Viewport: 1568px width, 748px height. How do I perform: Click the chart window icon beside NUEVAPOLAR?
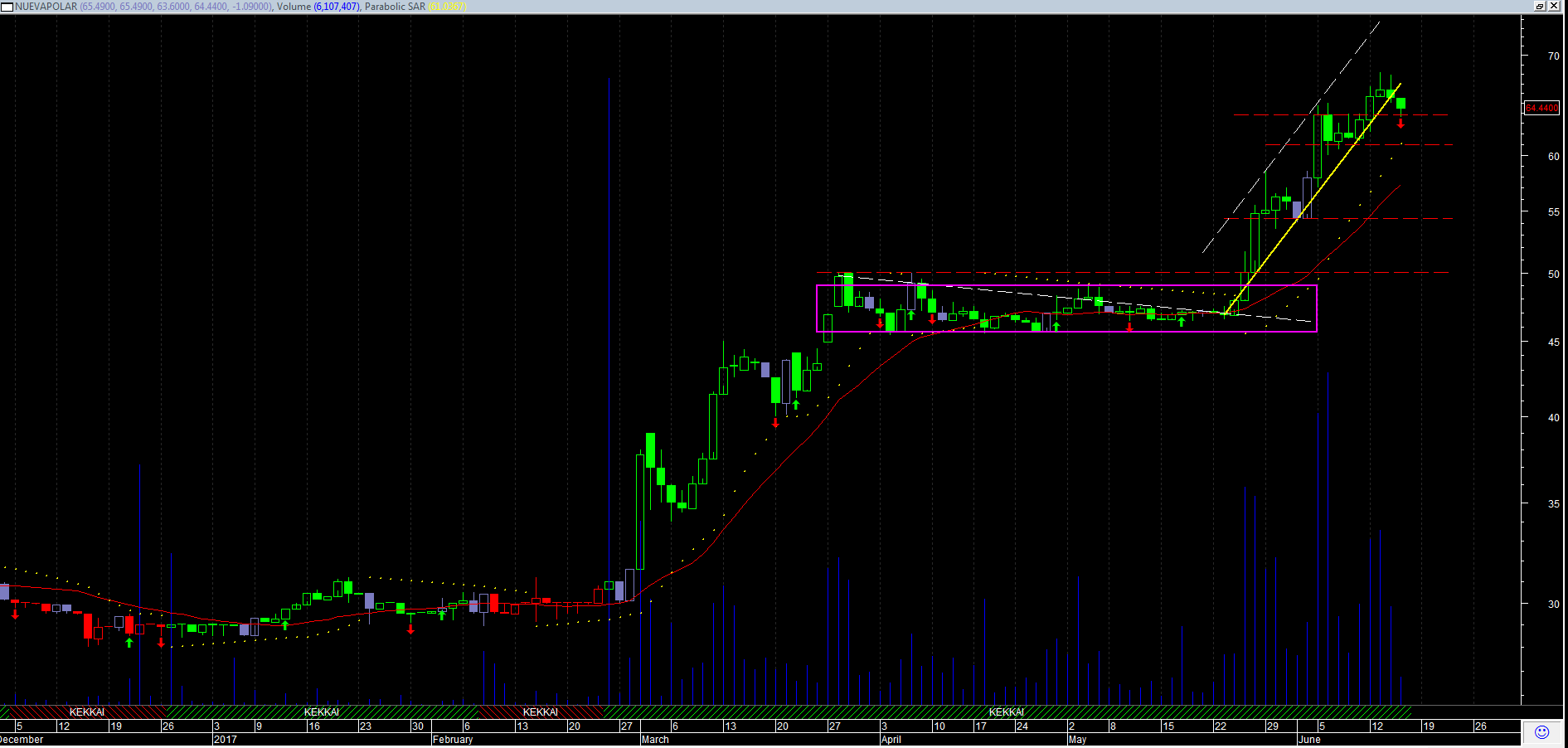tap(7, 7)
